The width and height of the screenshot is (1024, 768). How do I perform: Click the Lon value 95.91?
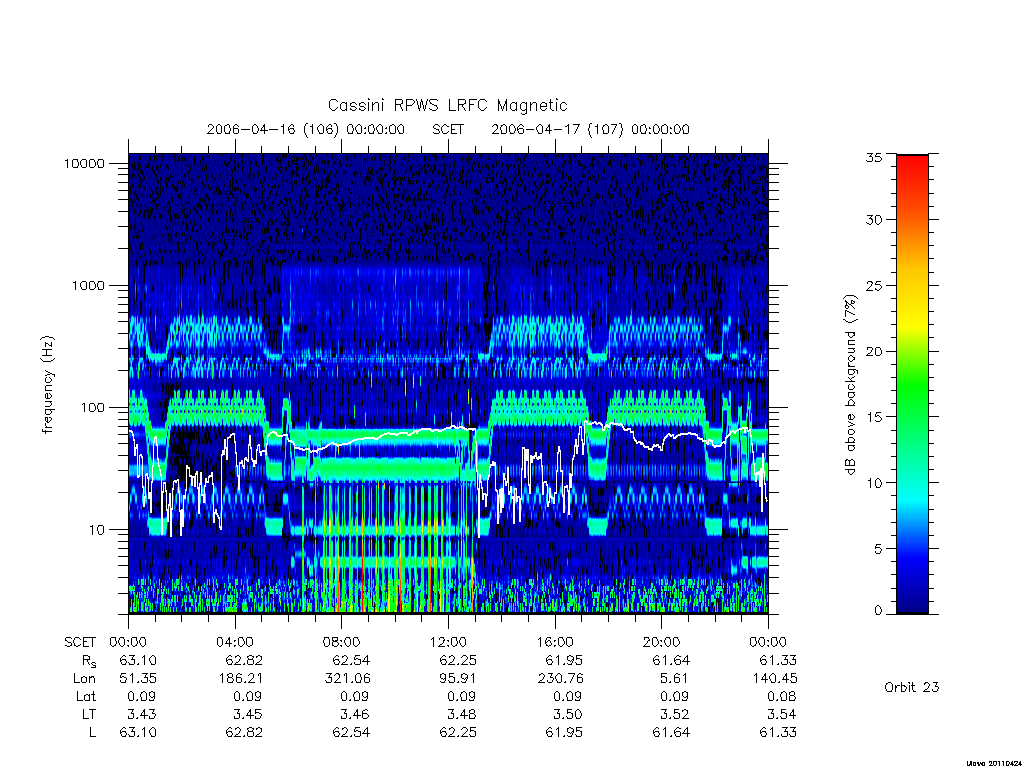(x=458, y=679)
